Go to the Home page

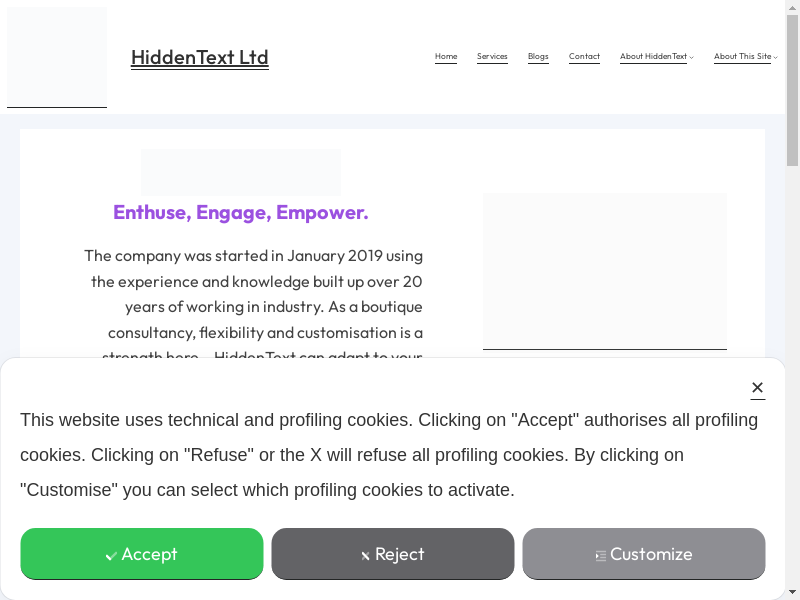446,57
